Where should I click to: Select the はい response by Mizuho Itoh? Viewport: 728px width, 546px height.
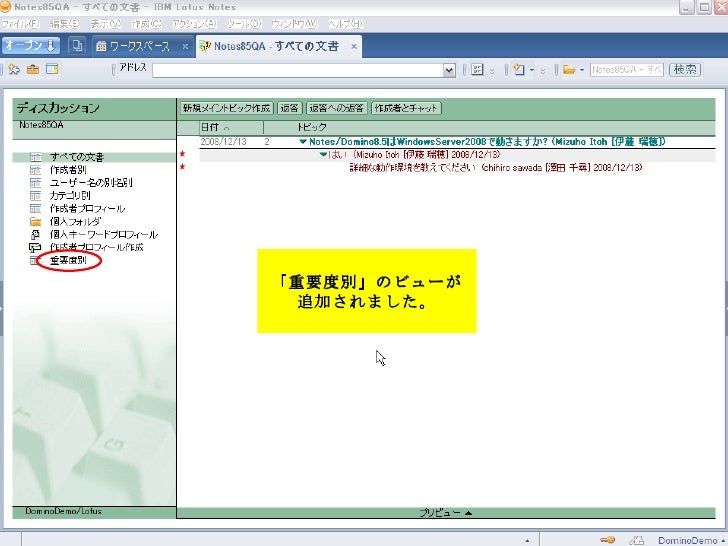click(414, 155)
